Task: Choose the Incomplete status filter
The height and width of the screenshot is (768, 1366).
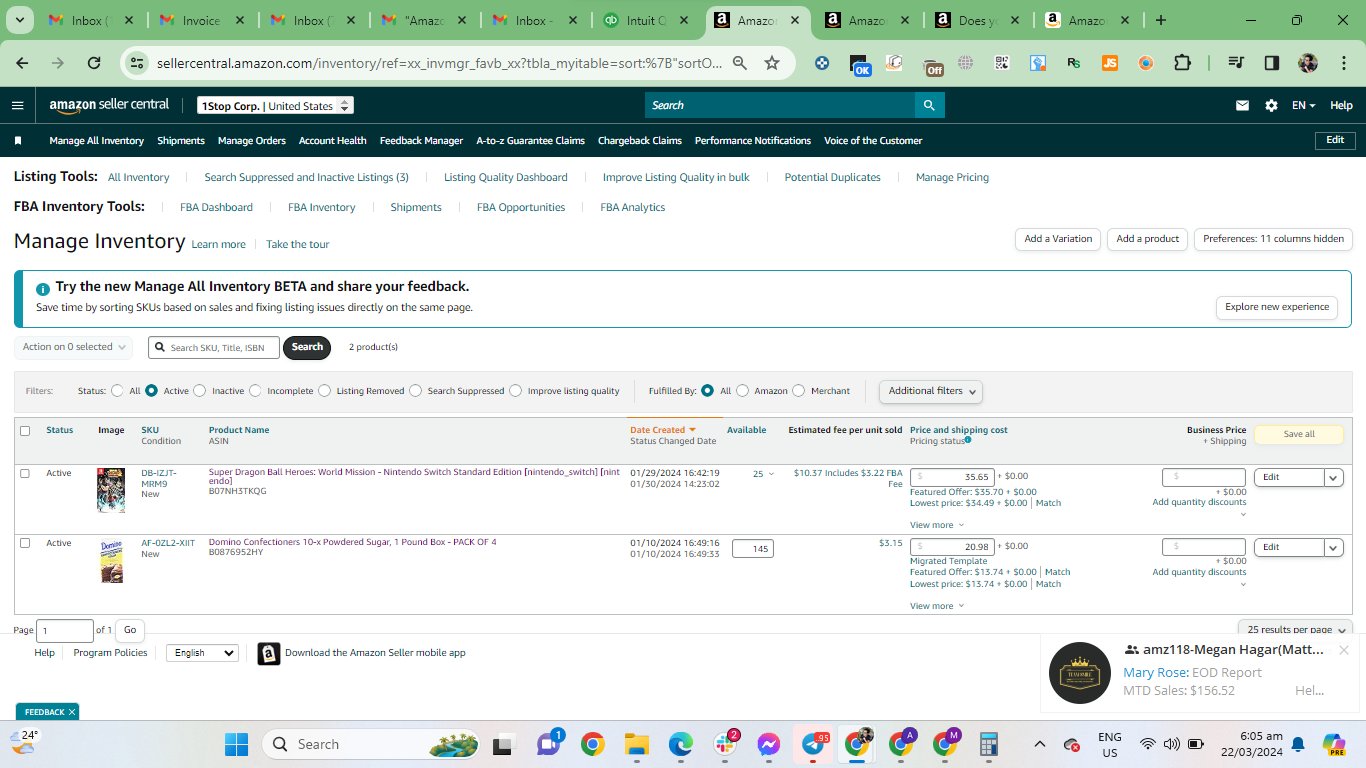Action: click(255, 391)
